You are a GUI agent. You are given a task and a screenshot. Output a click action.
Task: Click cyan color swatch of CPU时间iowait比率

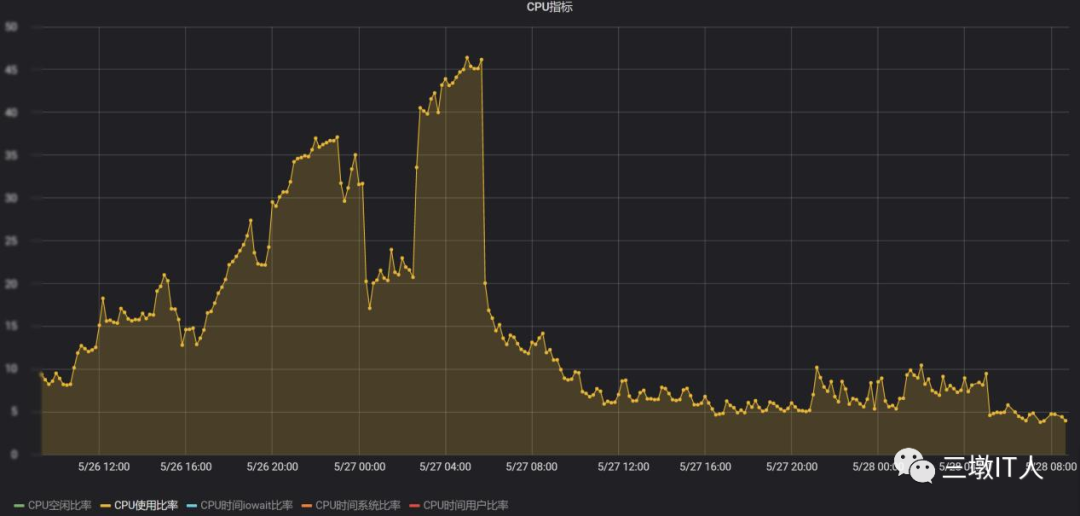[x=191, y=506]
